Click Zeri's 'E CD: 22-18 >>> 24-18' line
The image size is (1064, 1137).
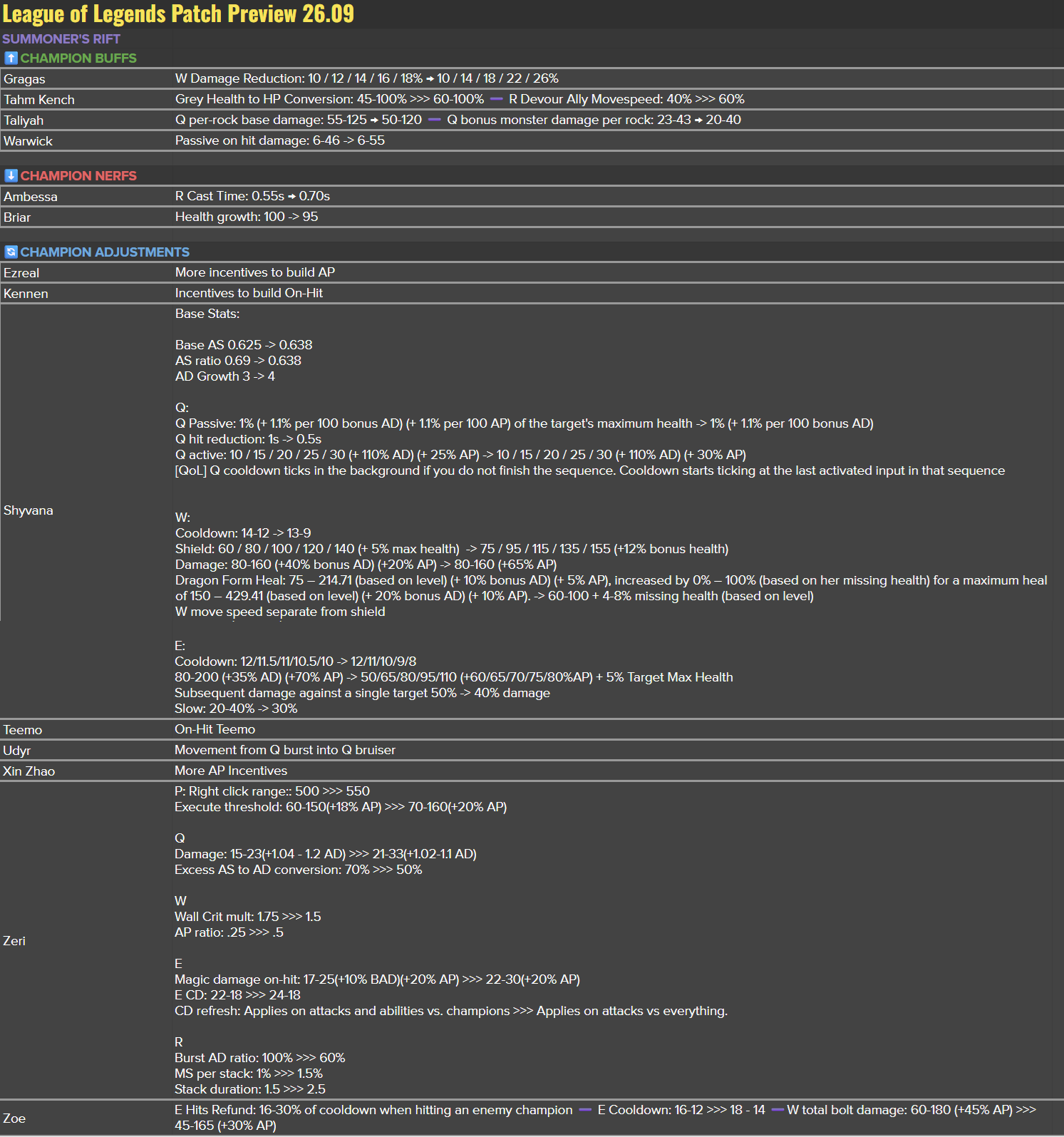coord(238,995)
